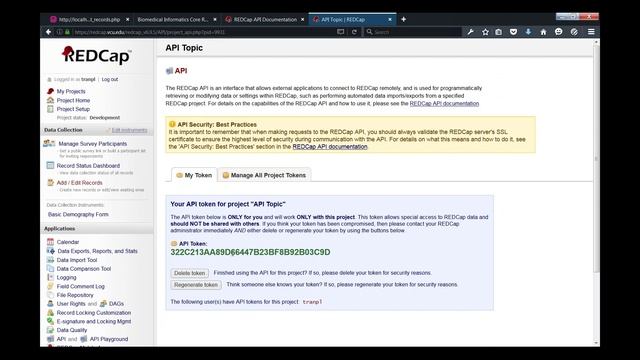Close the API Topic | REDCap tab
This screenshot has width=640, height=360.
click(390, 19)
